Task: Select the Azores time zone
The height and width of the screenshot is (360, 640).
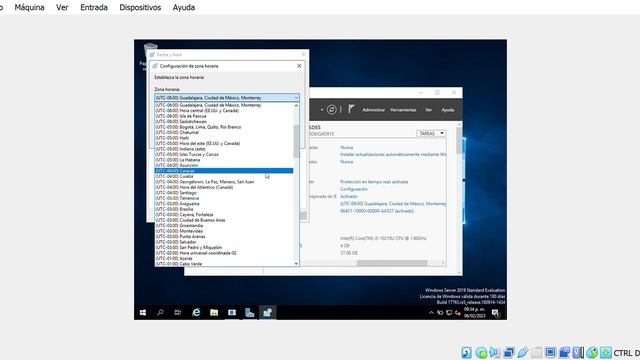Action: click(x=224, y=258)
